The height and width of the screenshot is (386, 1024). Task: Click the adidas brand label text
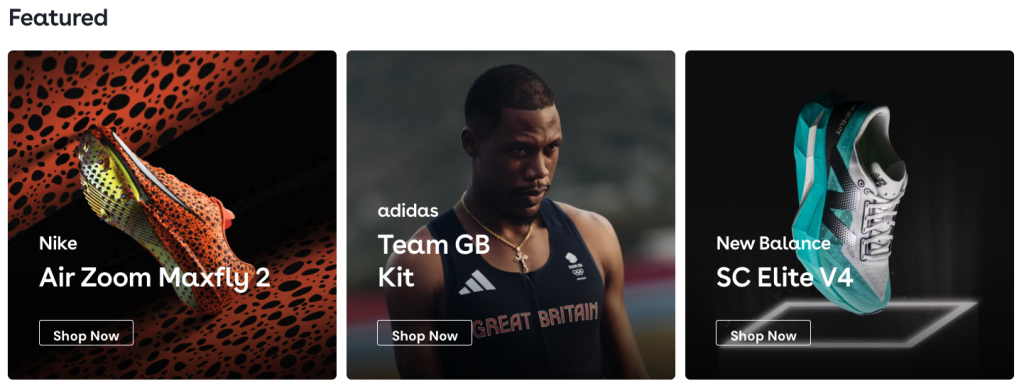click(408, 211)
